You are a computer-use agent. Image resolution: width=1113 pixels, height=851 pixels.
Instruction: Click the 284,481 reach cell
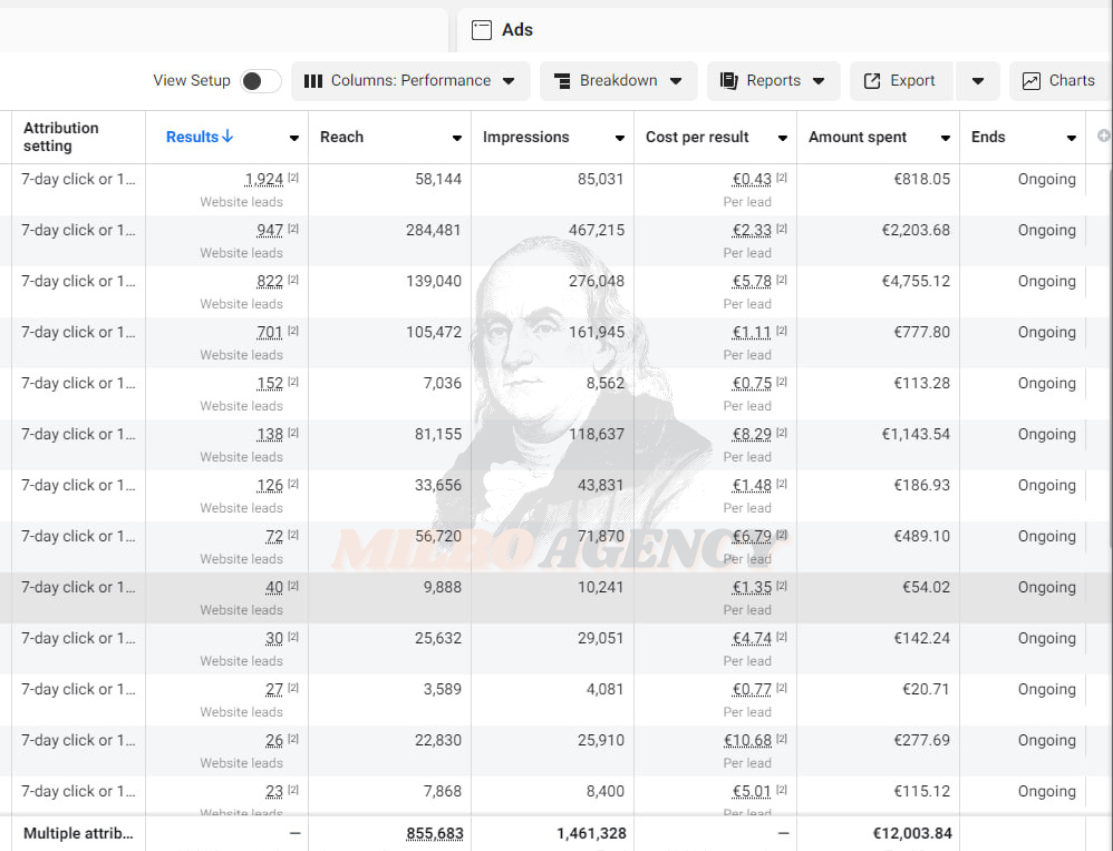[x=434, y=230]
